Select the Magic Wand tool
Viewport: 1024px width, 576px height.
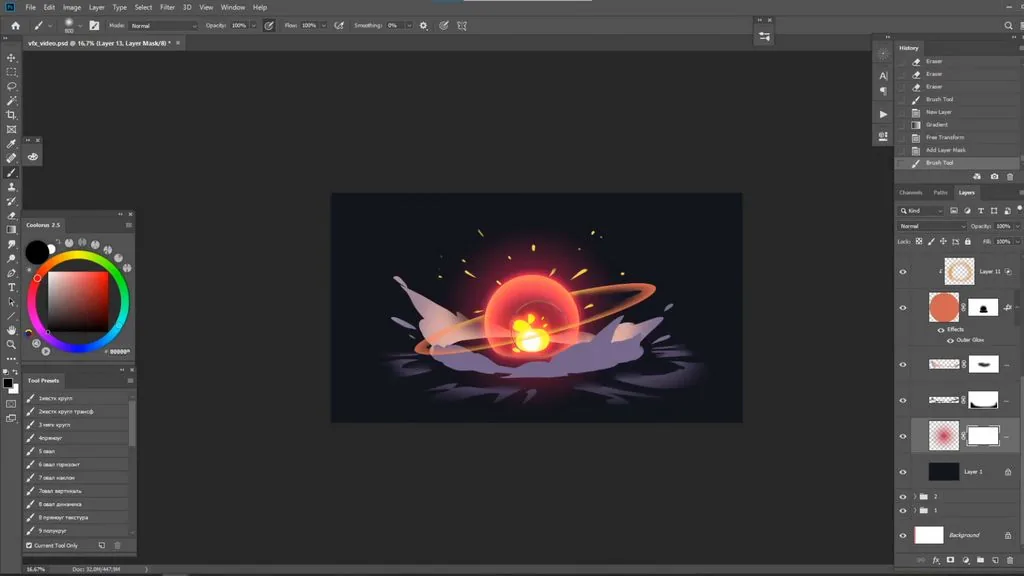[x=11, y=101]
